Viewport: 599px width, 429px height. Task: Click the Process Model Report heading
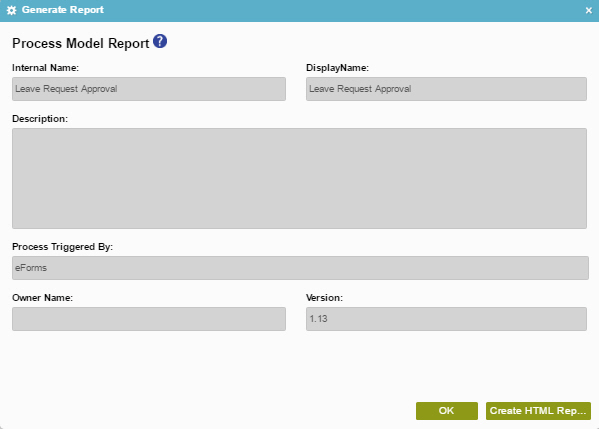(x=81, y=43)
